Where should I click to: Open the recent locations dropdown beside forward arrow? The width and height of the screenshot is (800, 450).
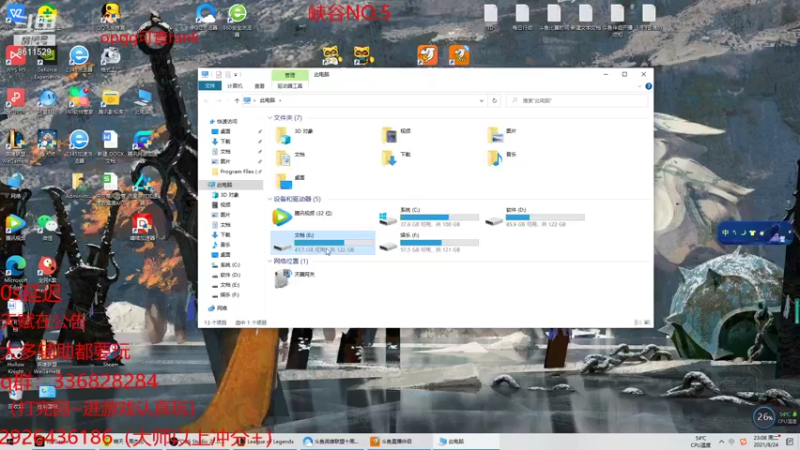[x=228, y=101]
